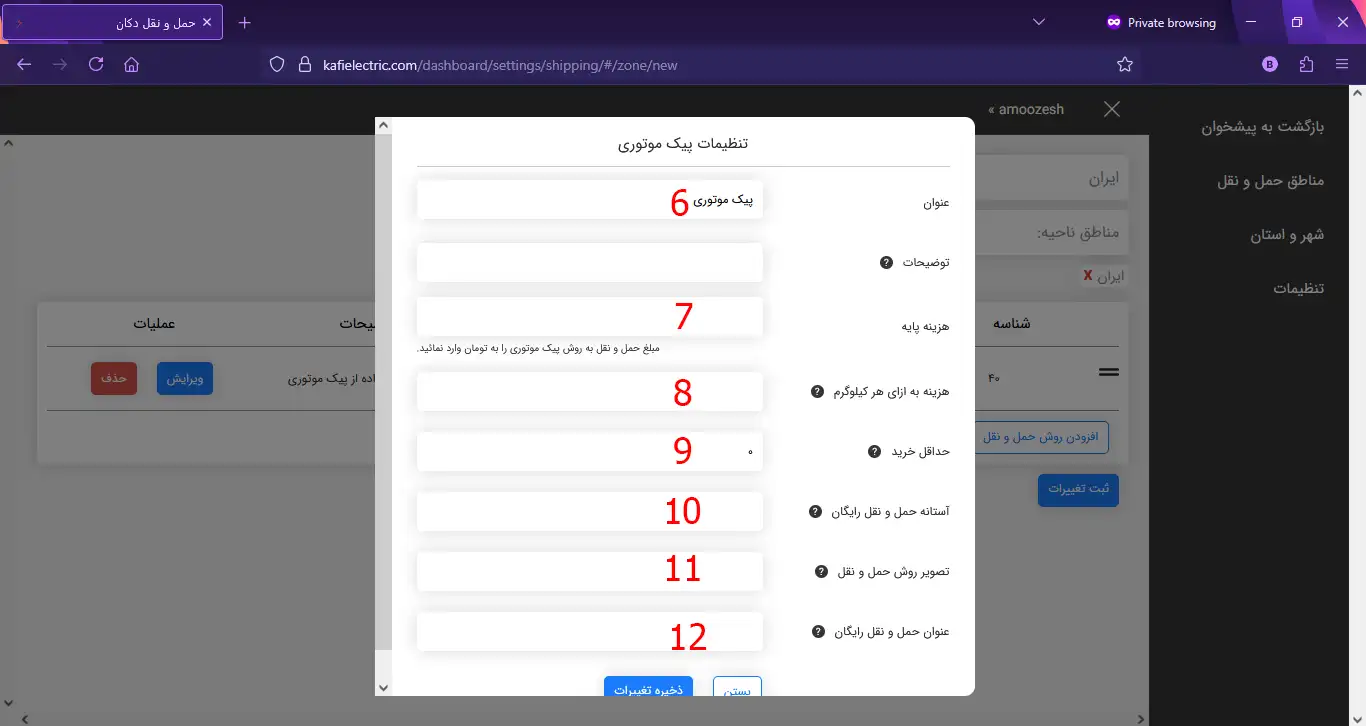Screen dimensions: 1366x726
Task: Bookmark the page using the star icon
Action: pos(1125,63)
